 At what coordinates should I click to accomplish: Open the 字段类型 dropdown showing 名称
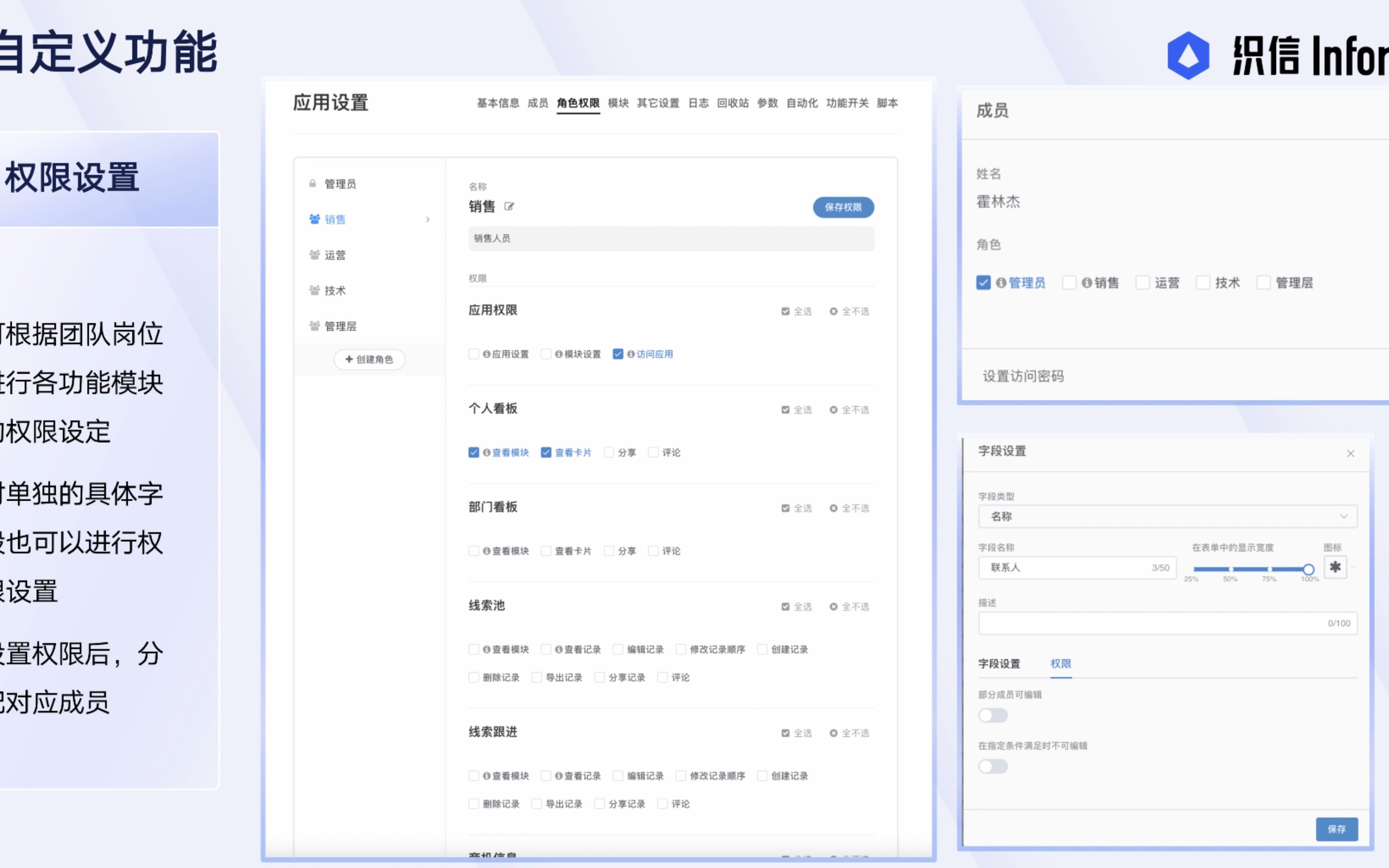[x=1168, y=516]
